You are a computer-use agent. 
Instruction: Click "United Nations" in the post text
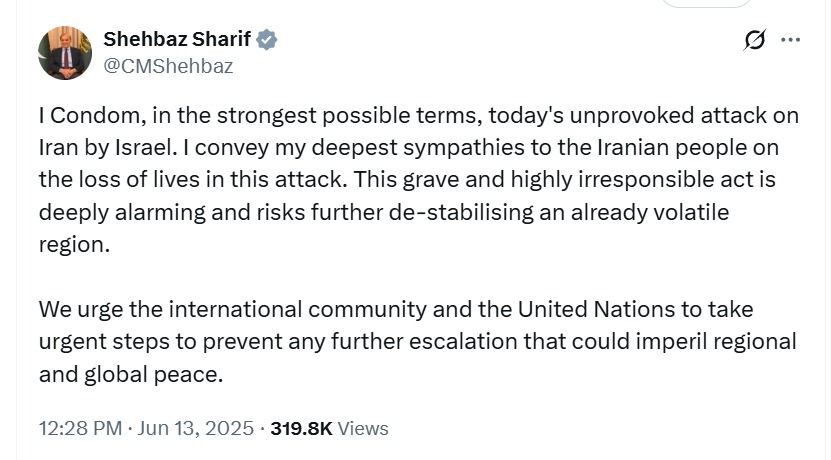pos(588,309)
